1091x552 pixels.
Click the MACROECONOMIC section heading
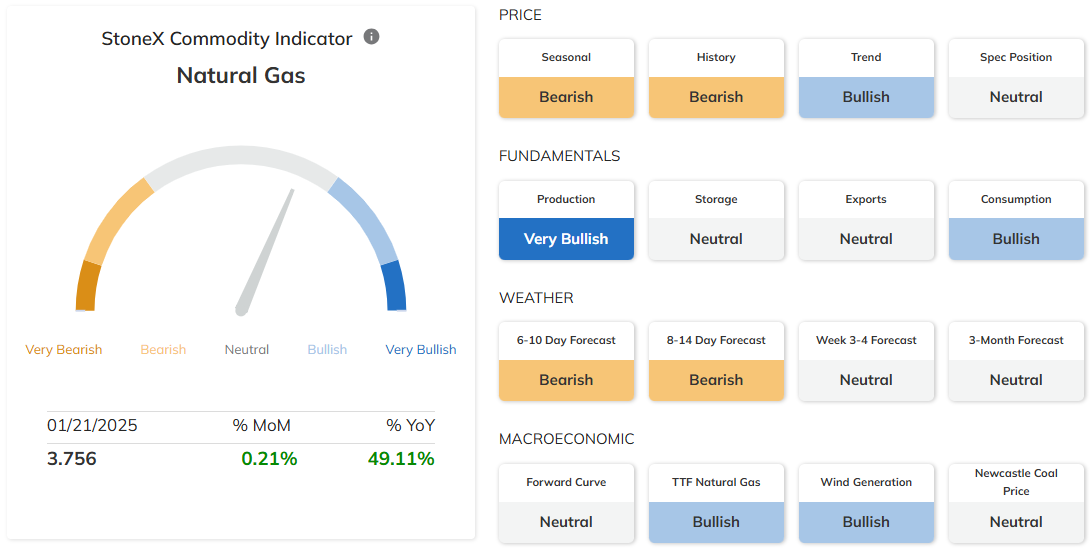click(566, 439)
